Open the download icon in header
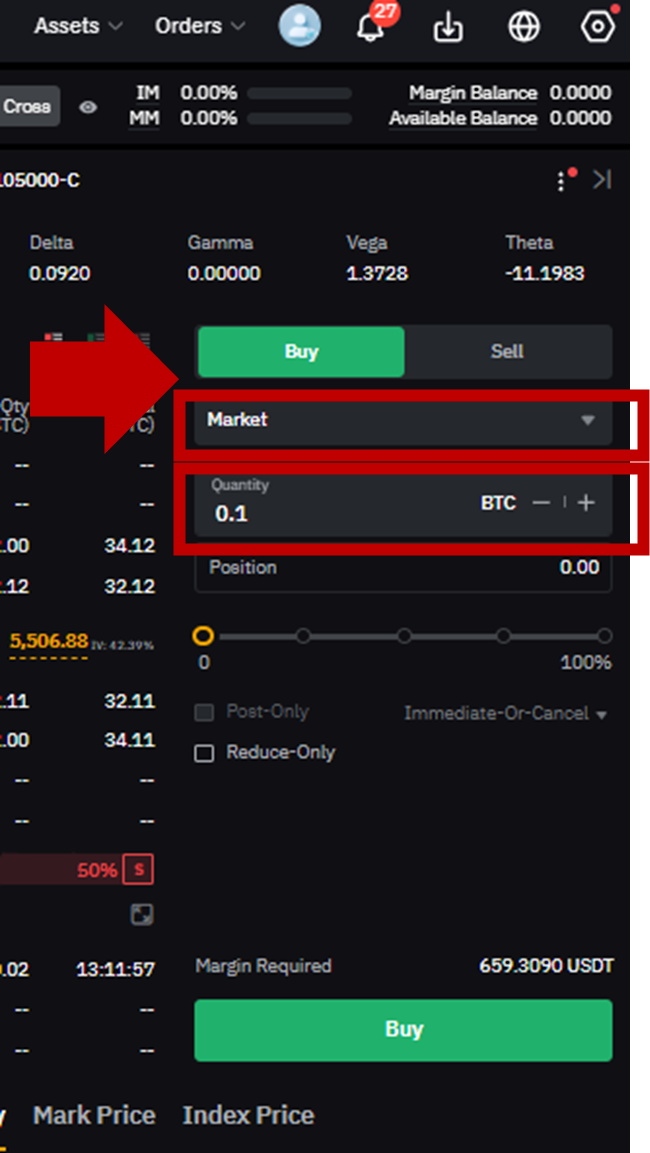The width and height of the screenshot is (650, 1153). tap(448, 28)
